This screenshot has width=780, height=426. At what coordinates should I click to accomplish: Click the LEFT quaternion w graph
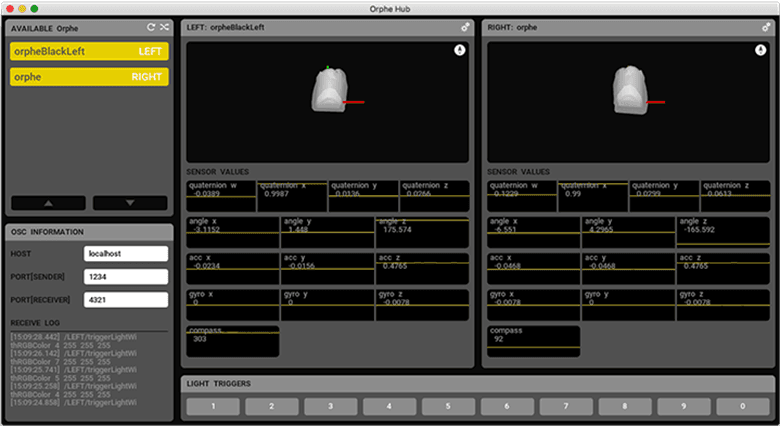[221, 196]
